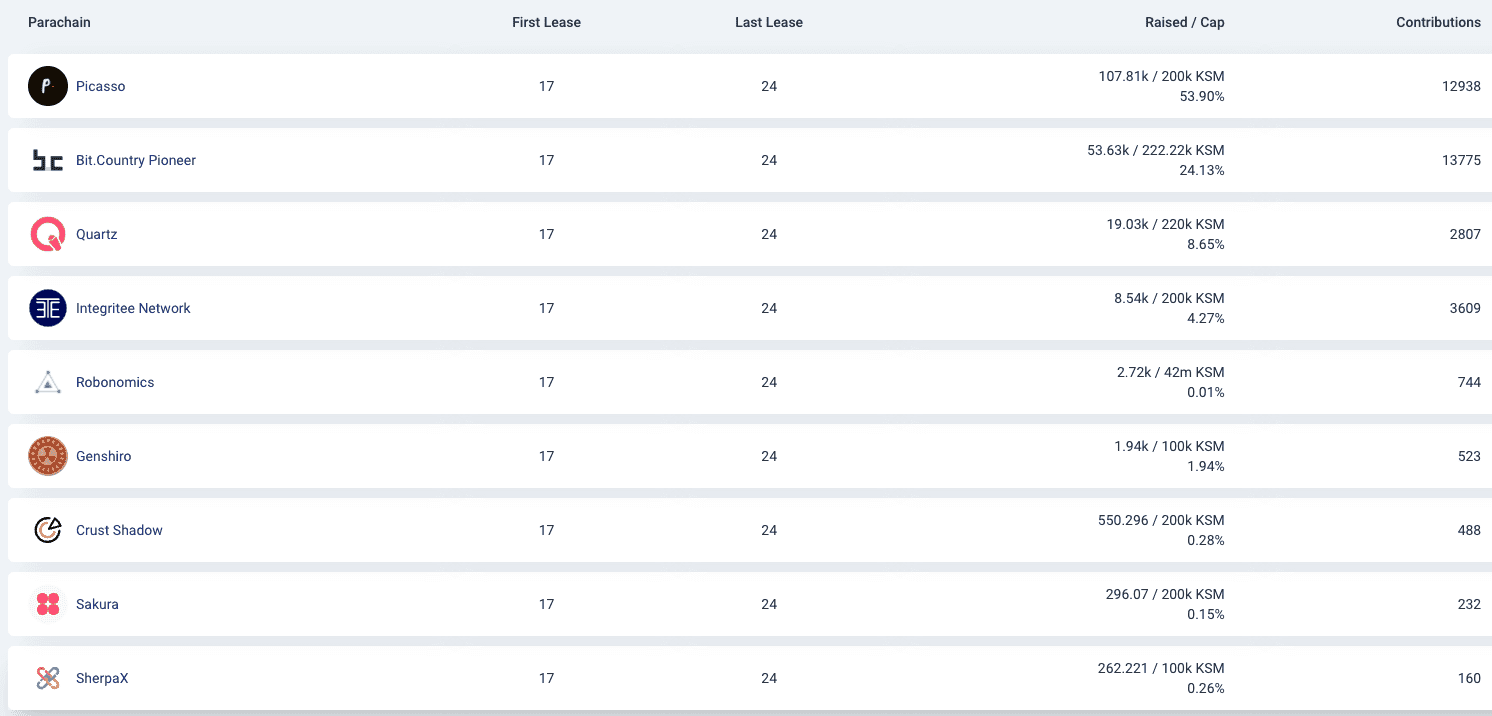Screen dimensions: 1492x716
Task: Click the pink Quartz logo icon
Action: 48,234
